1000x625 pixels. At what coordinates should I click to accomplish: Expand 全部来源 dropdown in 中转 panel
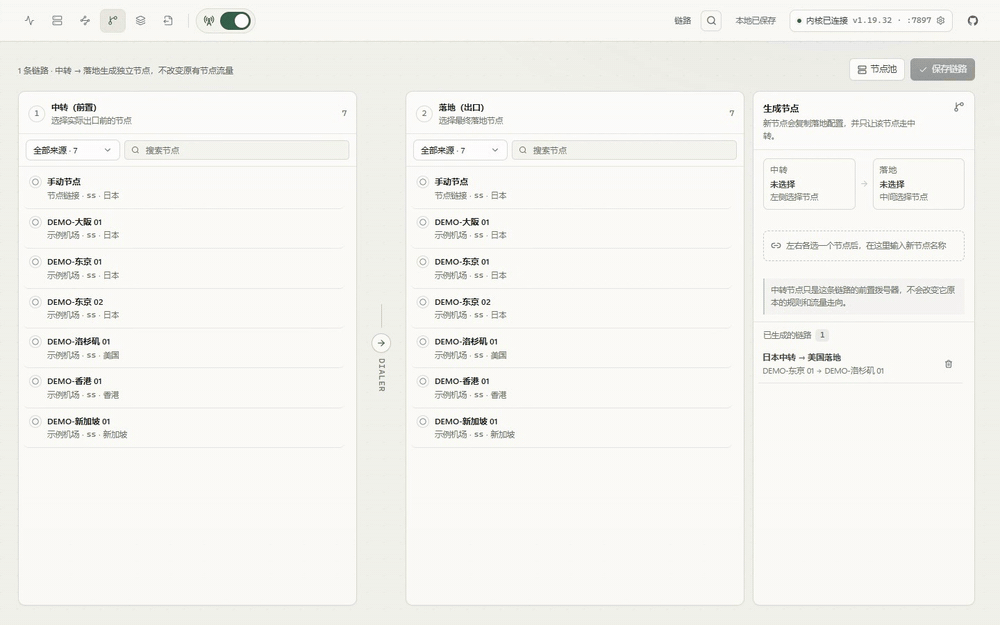[73, 151]
